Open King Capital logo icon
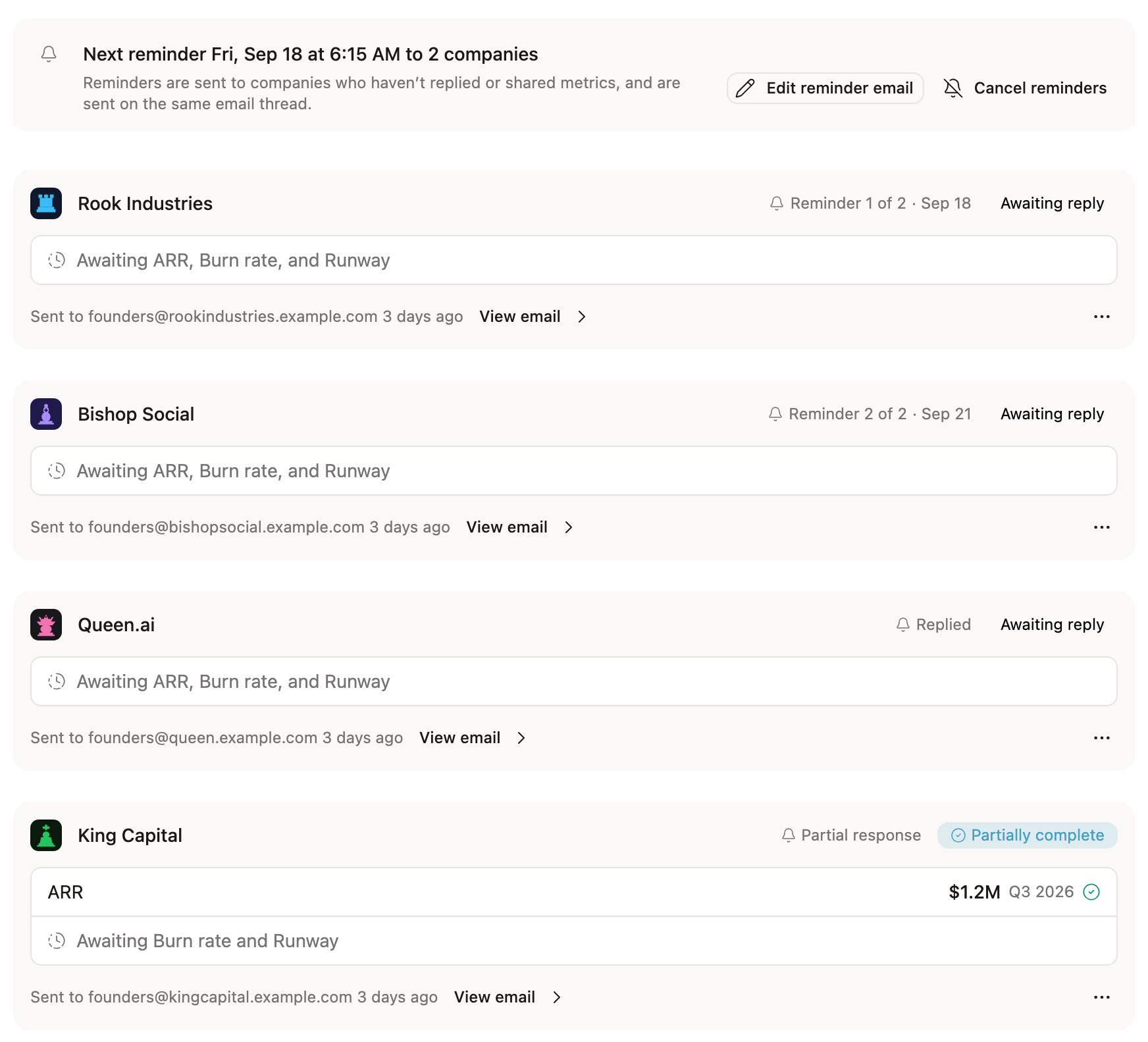Viewport: 1148px width, 1042px height. (46, 835)
